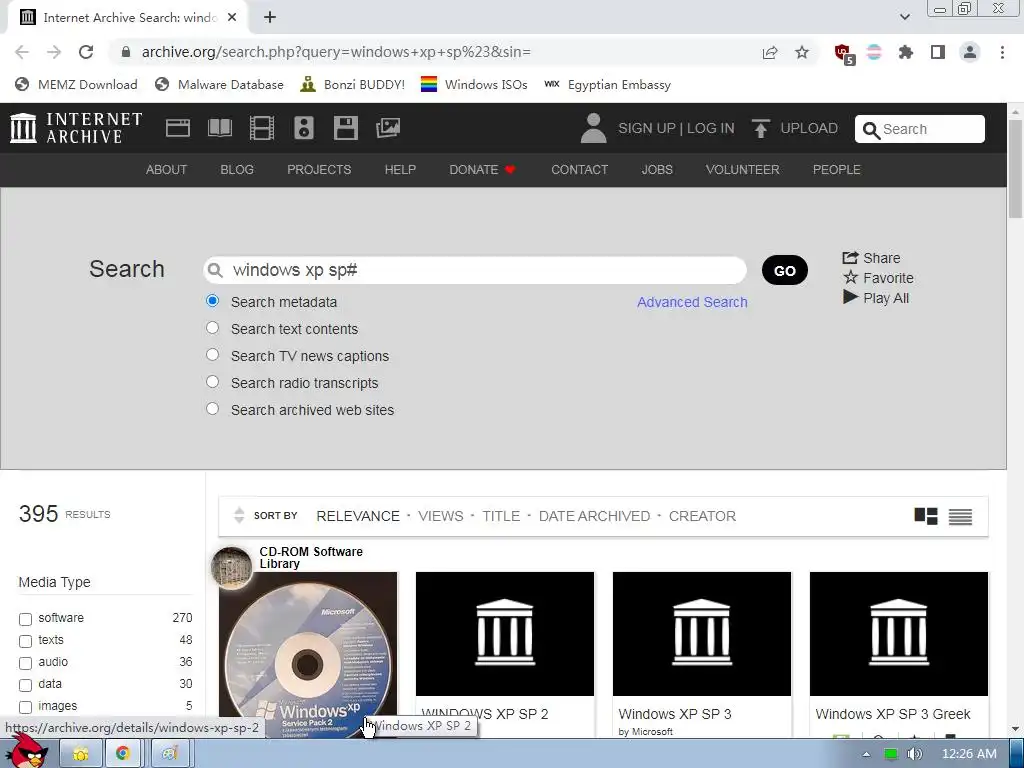Toggle the browser side panel icon

click(x=938, y=52)
